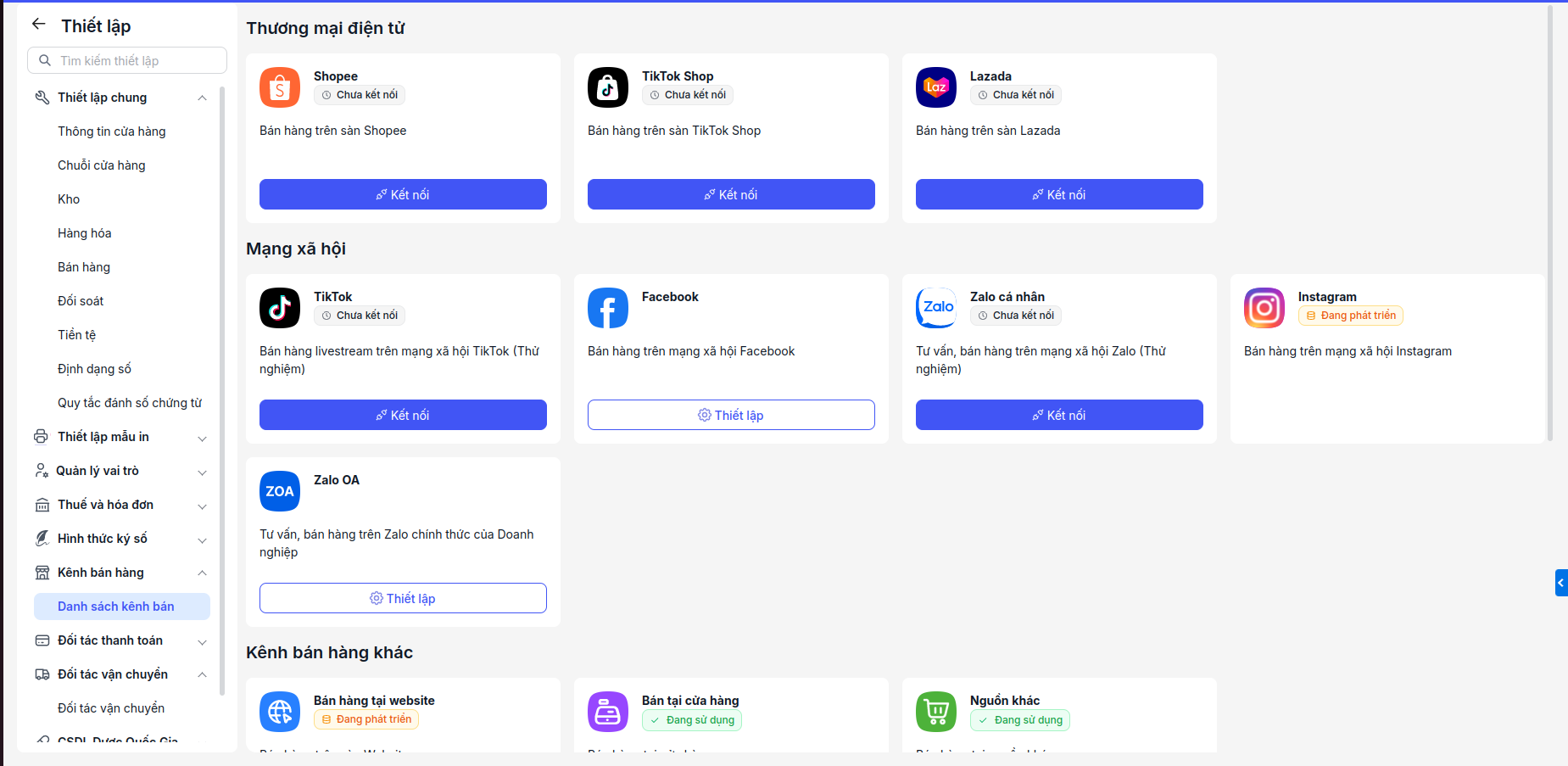Expand the Thiết lập mẫu in section
1568x766 pixels.
[x=202, y=438]
